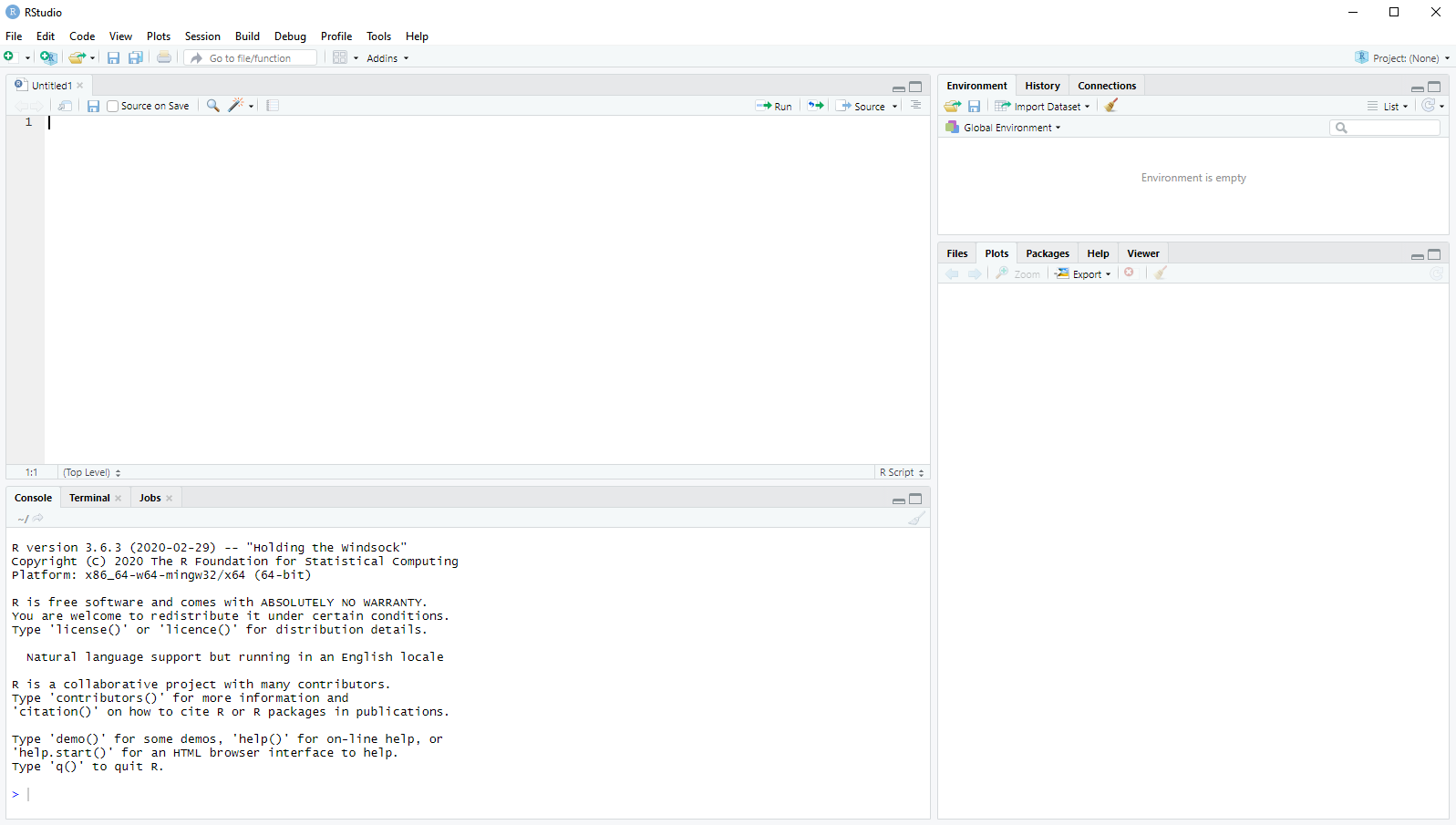
Task: Create a new R project
Action: coord(48,57)
